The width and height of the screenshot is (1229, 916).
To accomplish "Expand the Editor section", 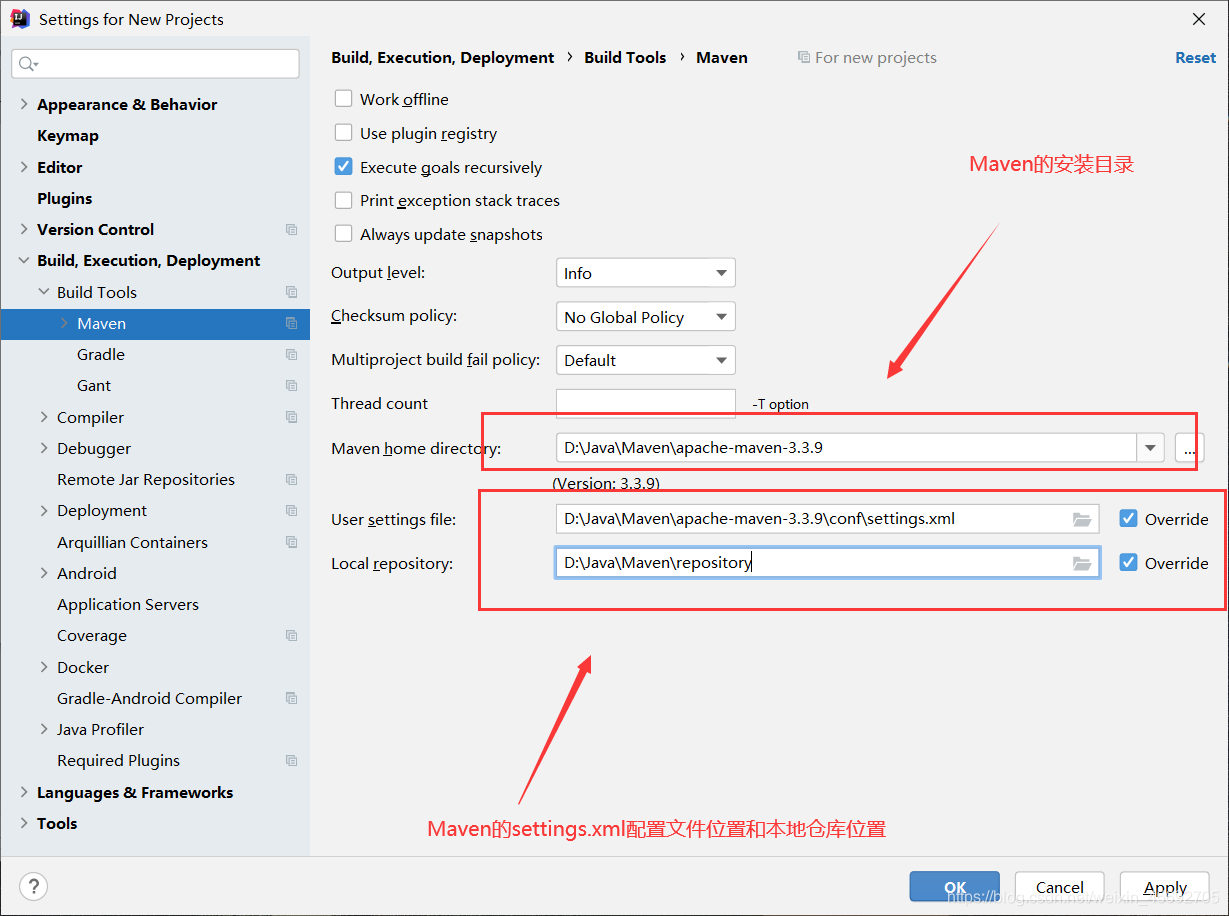I will tap(24, 167).
